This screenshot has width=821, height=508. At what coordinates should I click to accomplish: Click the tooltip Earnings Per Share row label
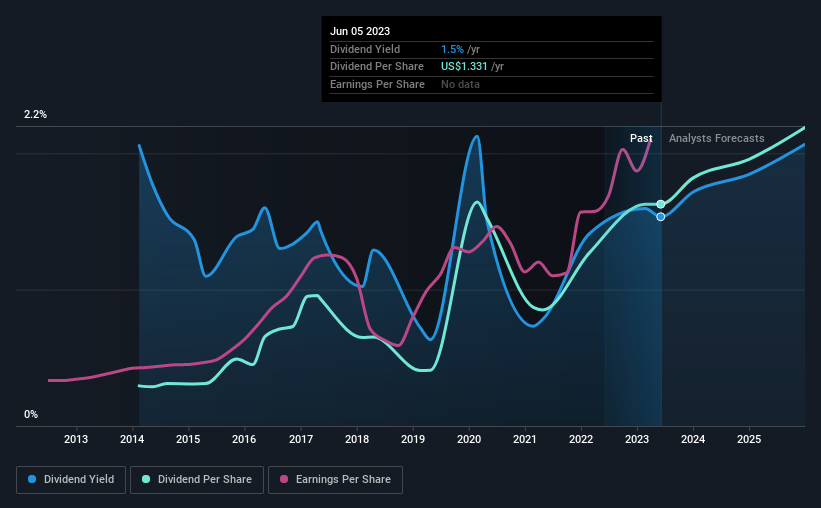click(x=378, y=84)
